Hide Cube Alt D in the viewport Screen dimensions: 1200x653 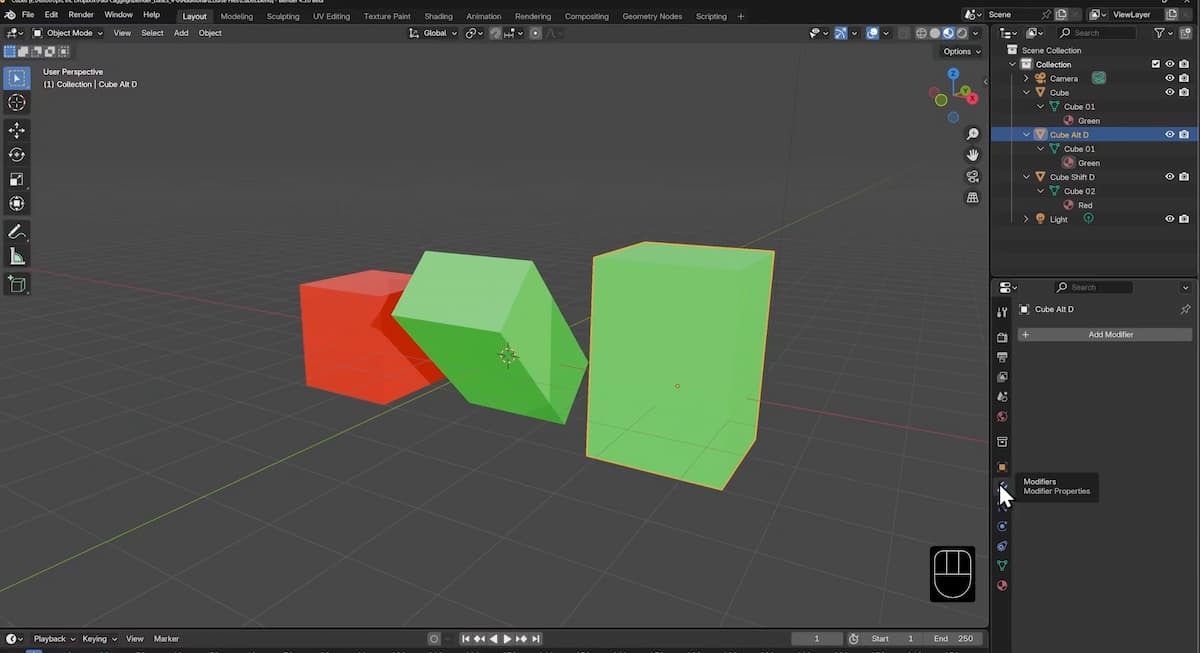click(x=1169, y=135)
